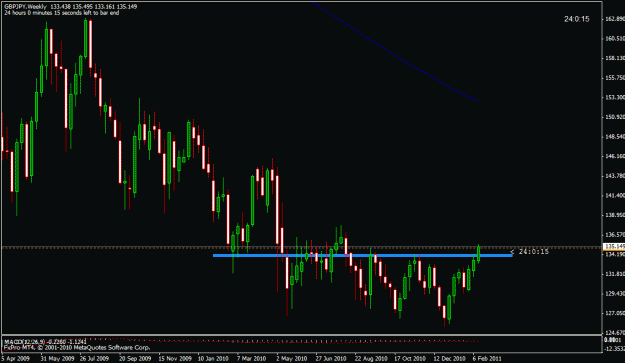Select the thick blue horizontal support line

[363, 255]
